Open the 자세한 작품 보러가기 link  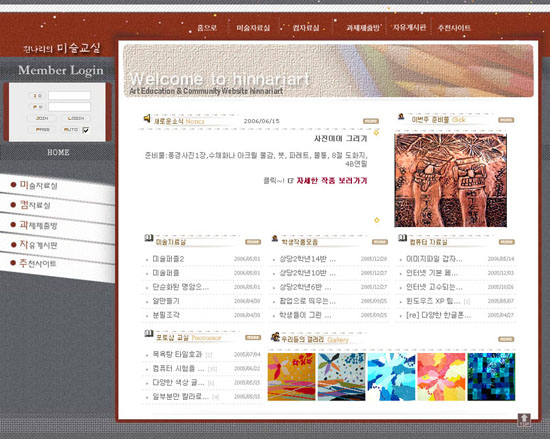point(332,181)
